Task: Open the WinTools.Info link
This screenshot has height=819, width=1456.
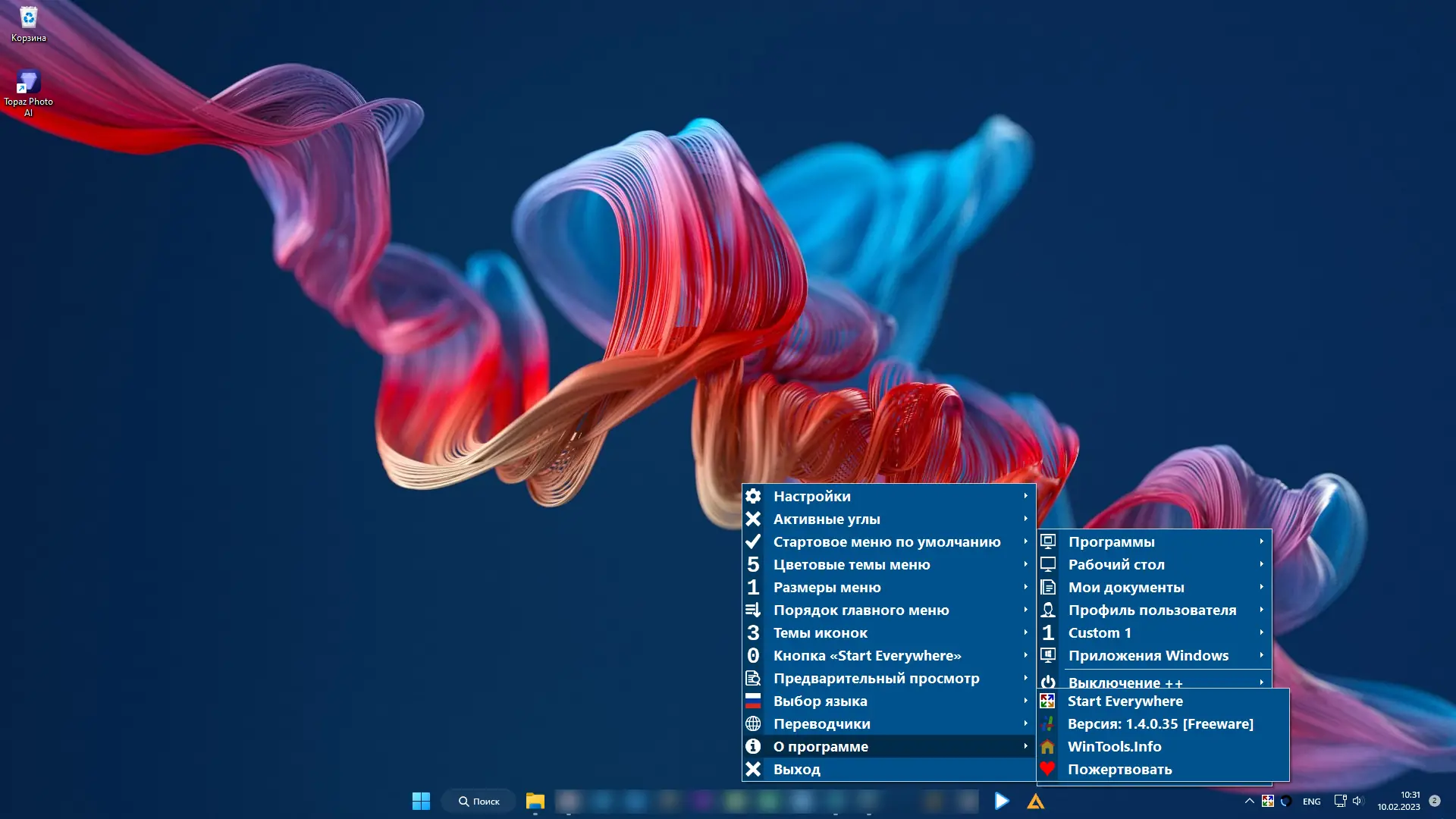Action: pos(1114,747)
